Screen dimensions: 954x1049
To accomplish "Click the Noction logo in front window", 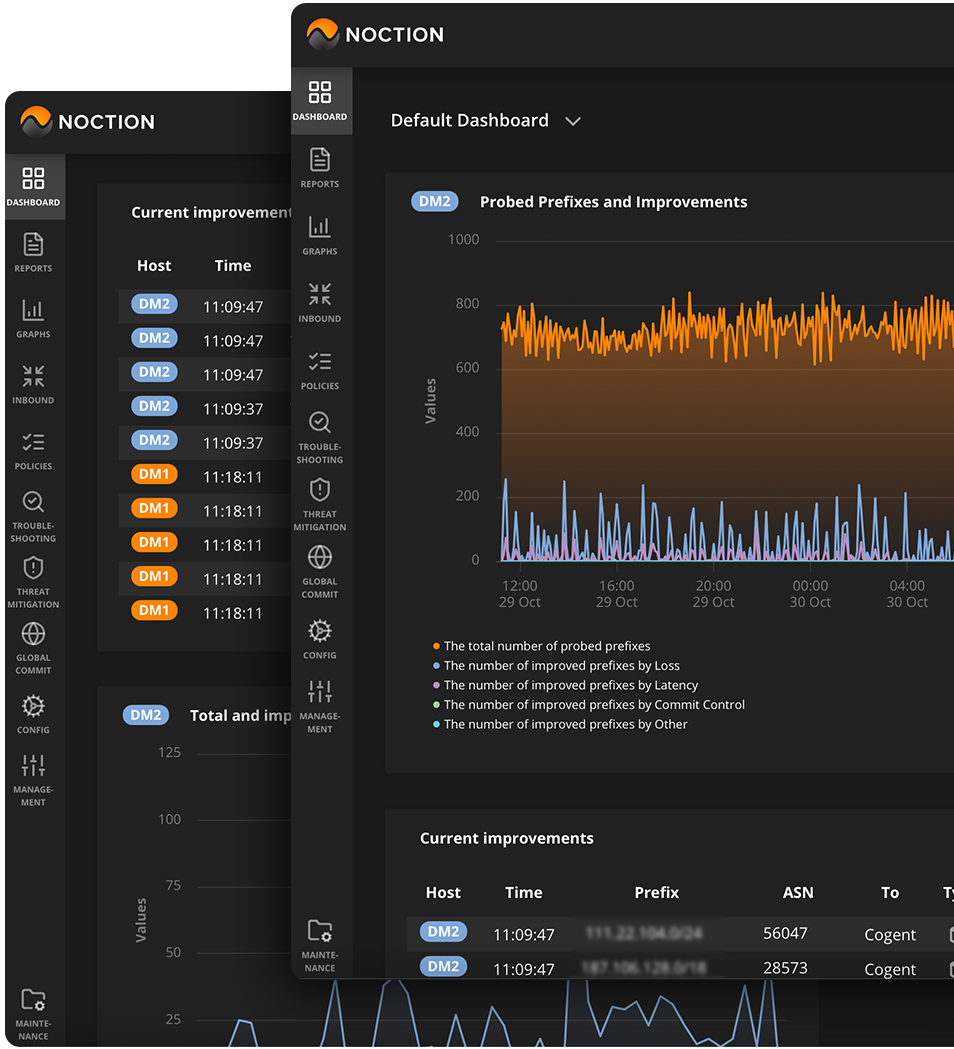I will [375, 35].
